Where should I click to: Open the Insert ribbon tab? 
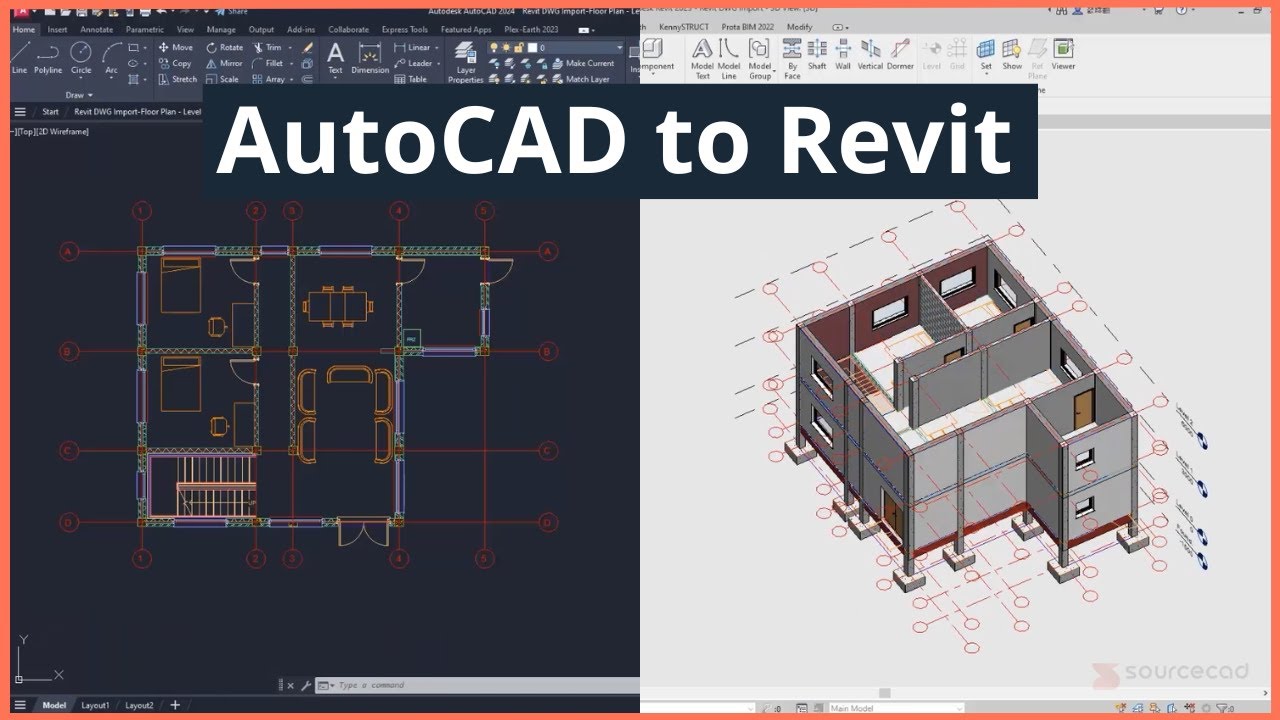coord(57,30)
